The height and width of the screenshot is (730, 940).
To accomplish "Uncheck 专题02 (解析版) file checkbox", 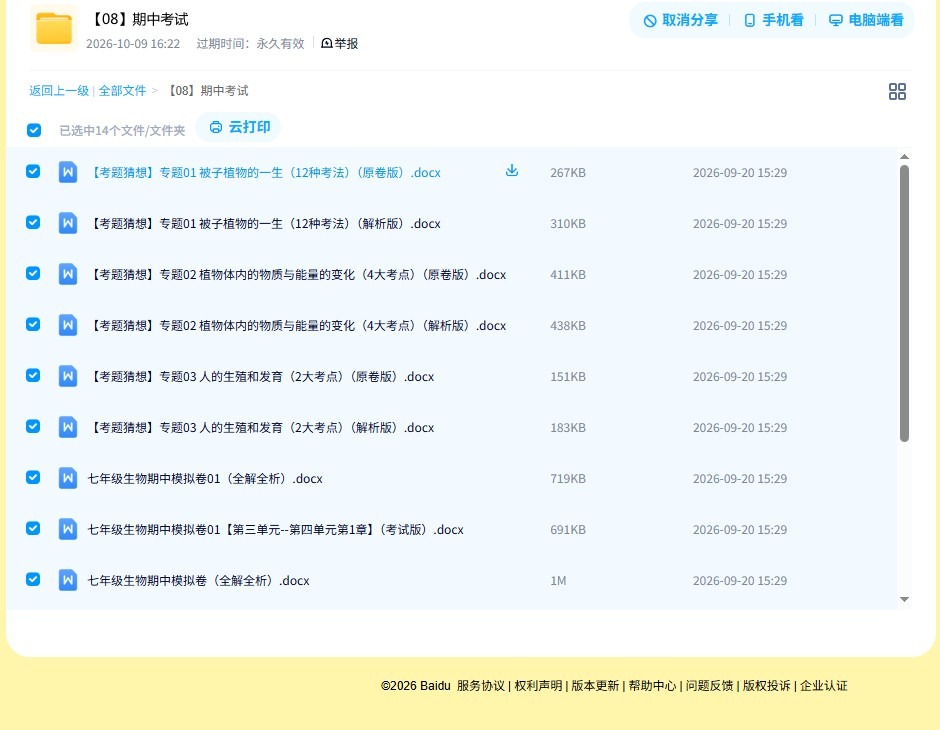I will coord(33,324).
